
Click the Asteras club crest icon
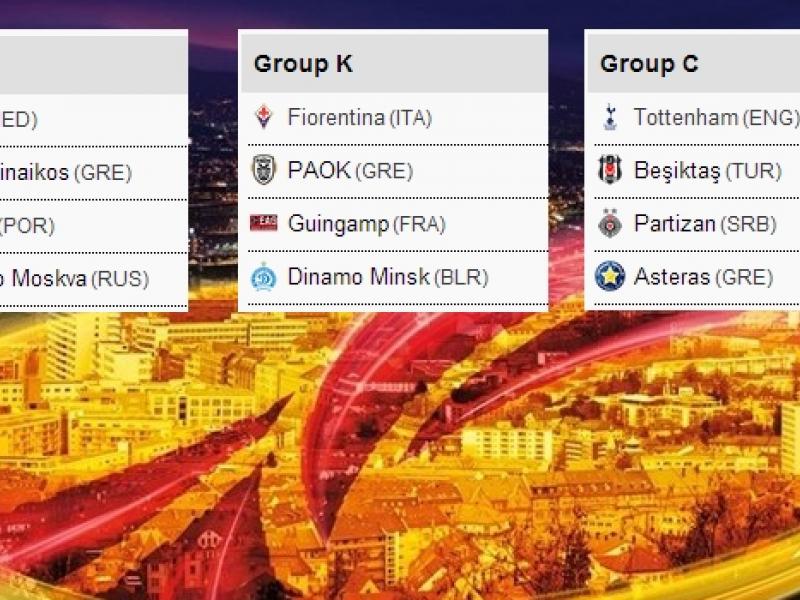610,277
